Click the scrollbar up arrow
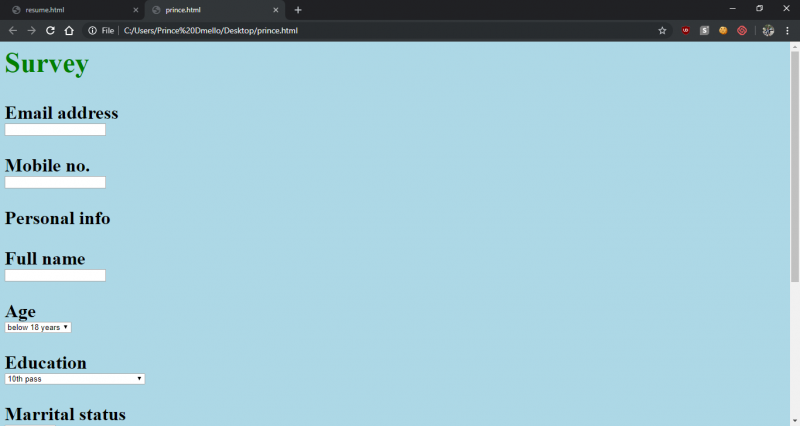800x426 pixels. pyautogui.click(x=794, y=46)
